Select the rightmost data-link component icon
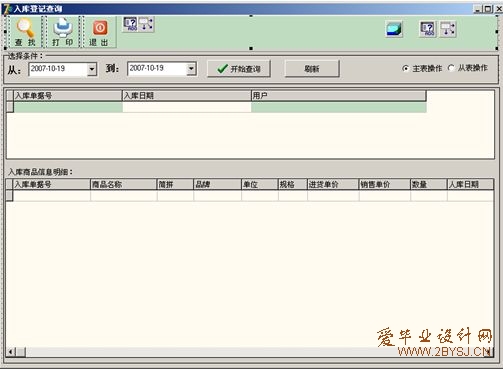Viewport: 503px width, 370px height. [448, 29]
